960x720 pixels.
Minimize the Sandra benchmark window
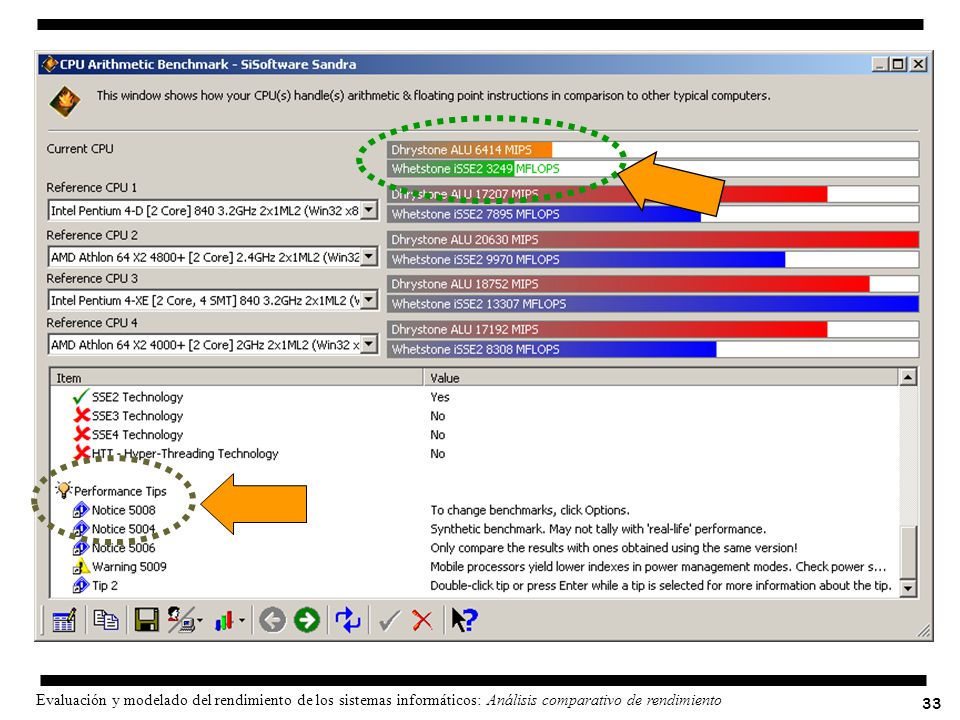(x=880, y=64)
